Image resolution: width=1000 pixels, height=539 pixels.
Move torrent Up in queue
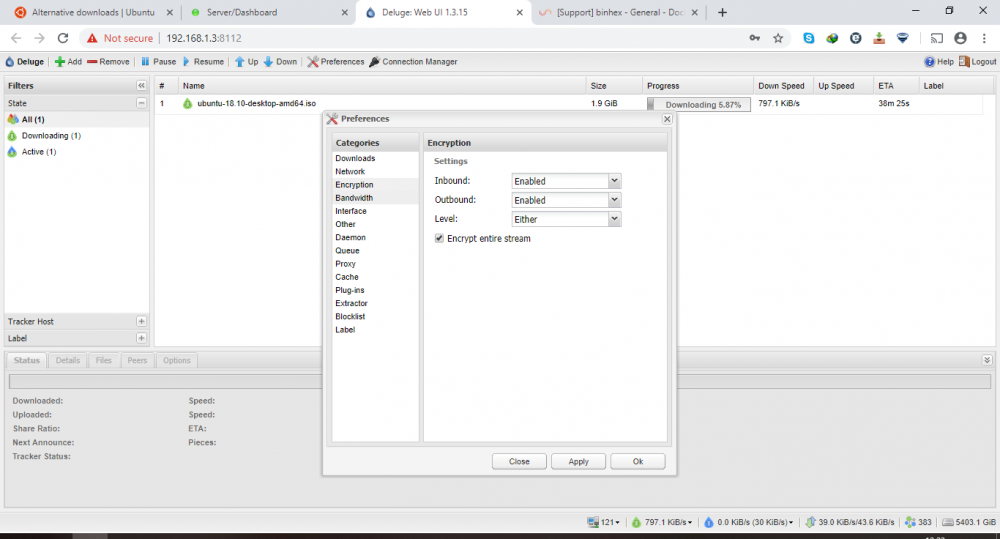(x=246, y=62)
